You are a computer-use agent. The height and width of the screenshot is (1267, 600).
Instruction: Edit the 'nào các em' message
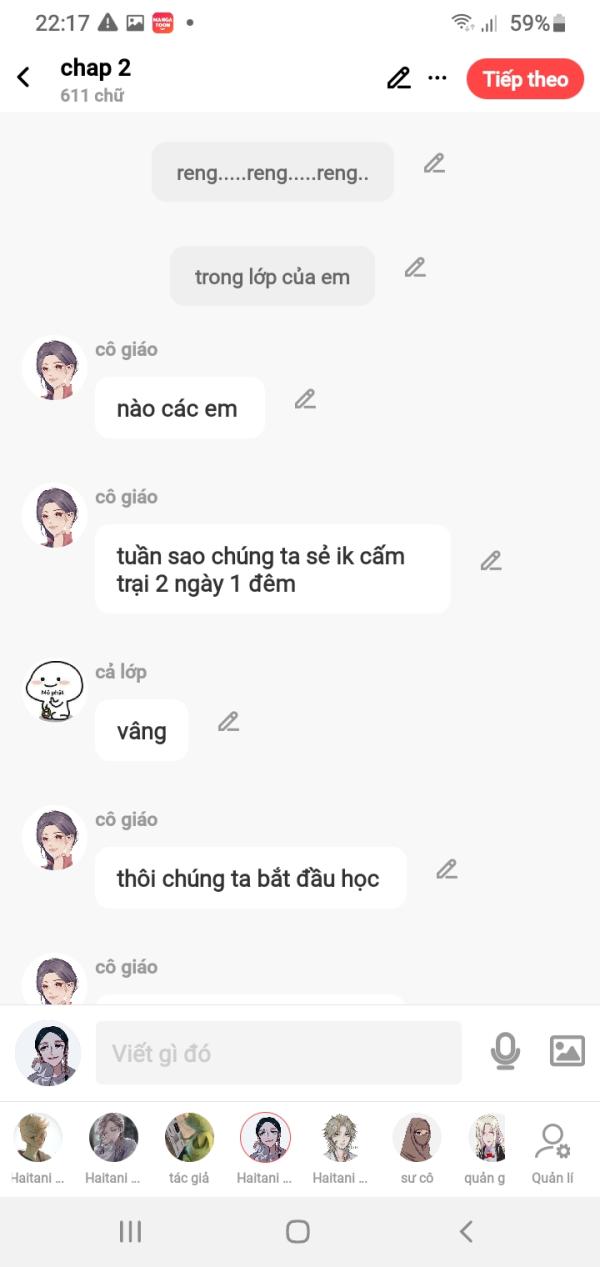click(305, 399)
